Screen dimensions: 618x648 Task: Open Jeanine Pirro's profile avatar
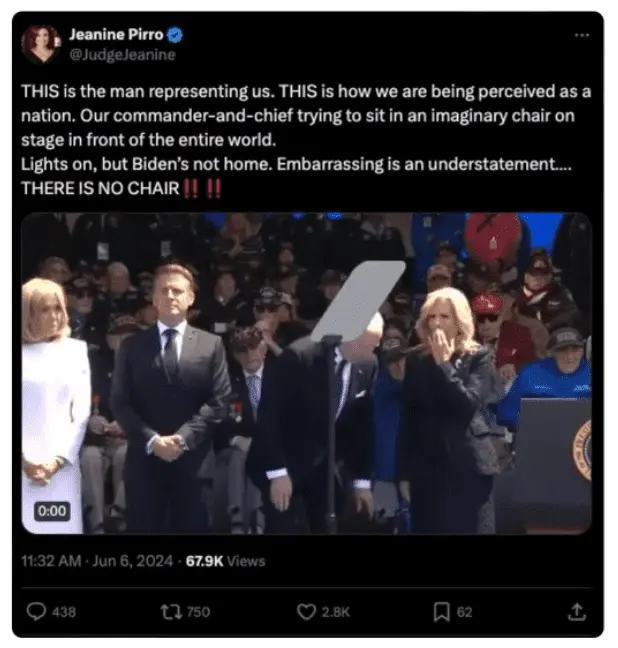41,44
